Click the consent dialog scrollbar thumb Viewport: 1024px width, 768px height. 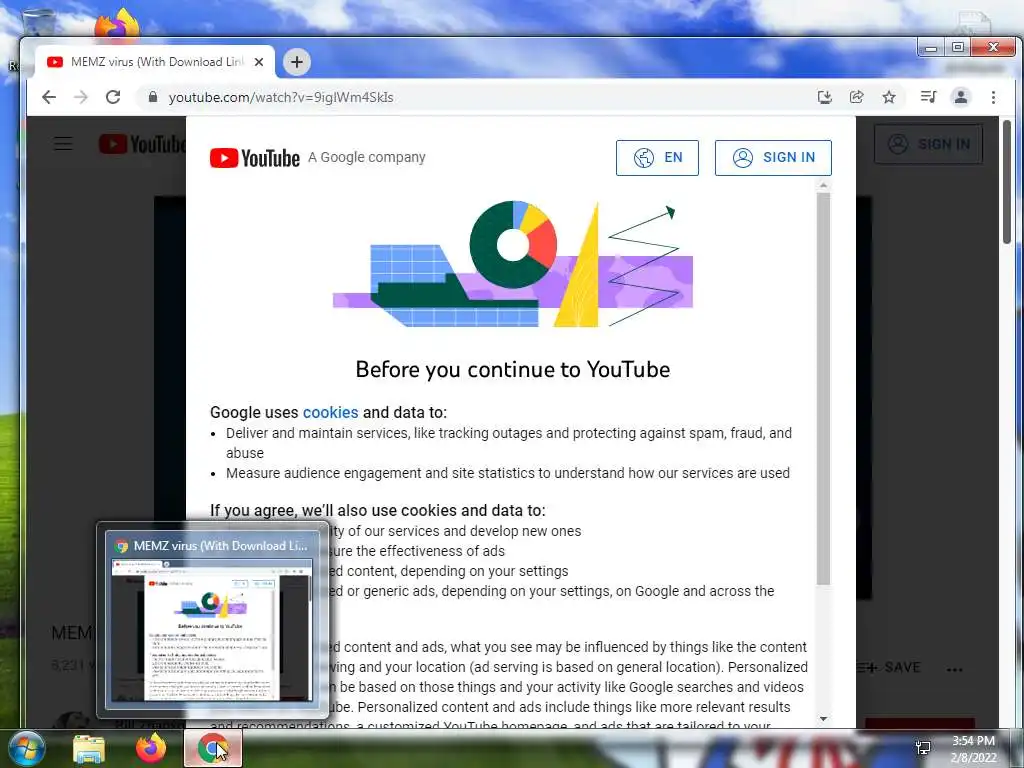click(x=824, y=389)
